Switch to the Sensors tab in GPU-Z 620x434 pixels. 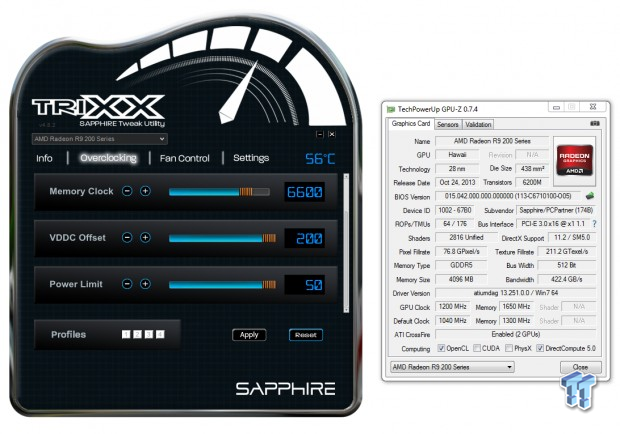click(x=448, y=125)
